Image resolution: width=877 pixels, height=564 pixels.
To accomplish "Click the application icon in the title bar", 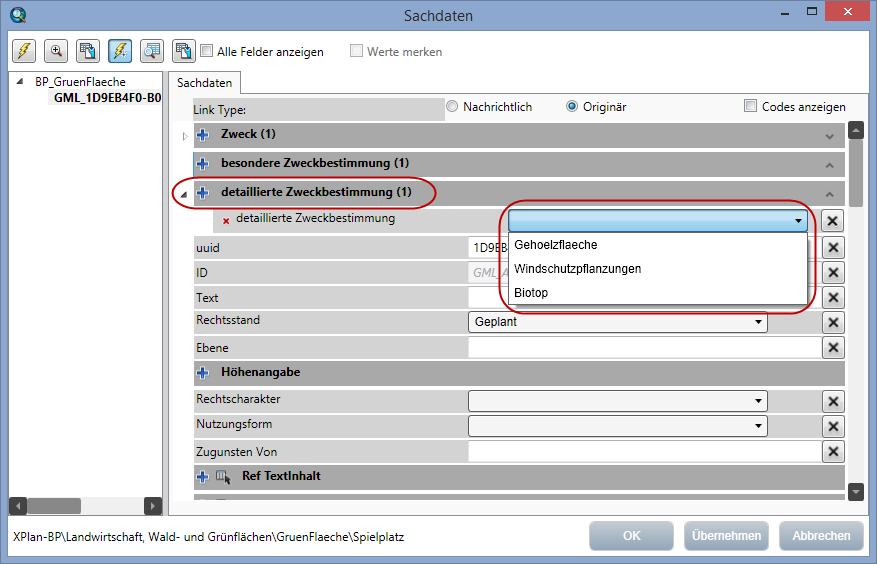I will click(x=18, y=15).
